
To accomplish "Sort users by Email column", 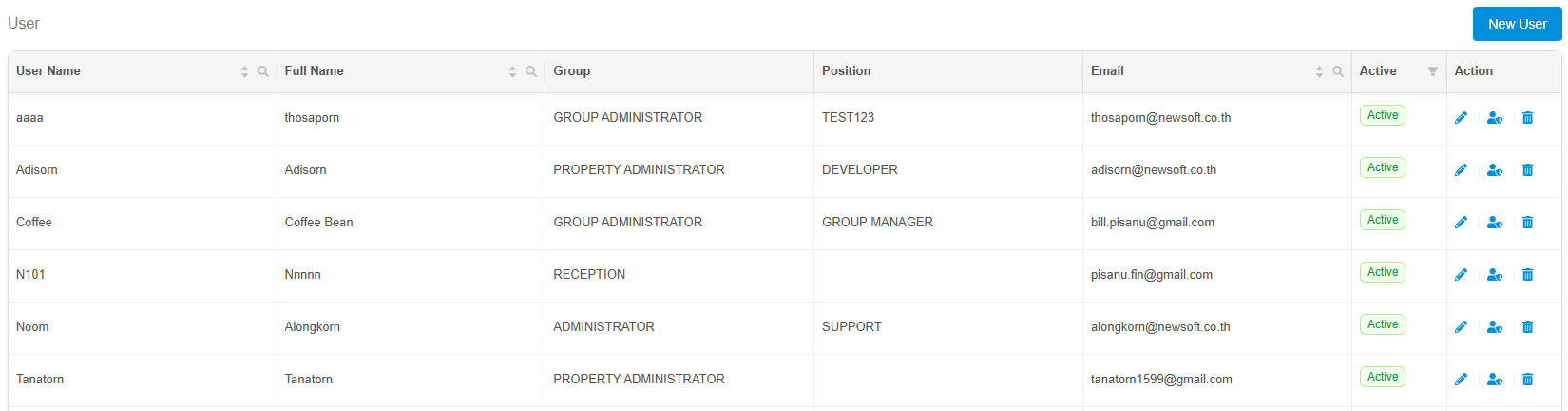I will click(1319, 71).
